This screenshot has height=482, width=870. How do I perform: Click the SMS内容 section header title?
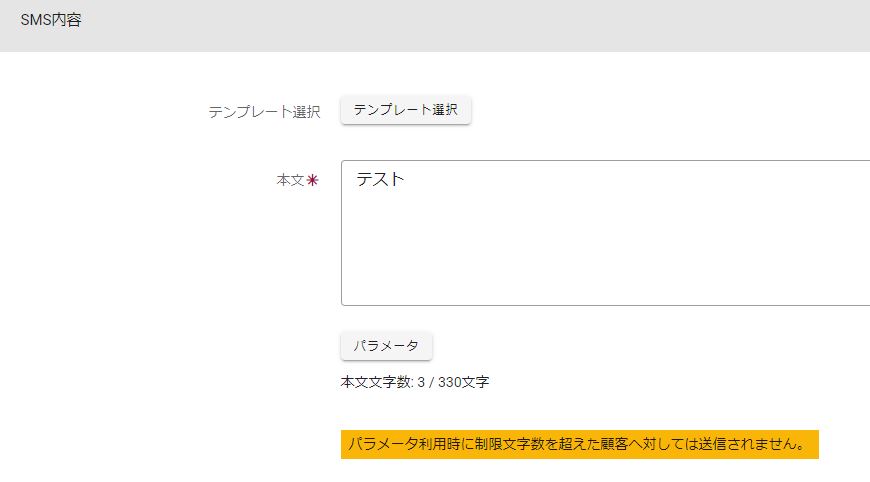(51, 20)
